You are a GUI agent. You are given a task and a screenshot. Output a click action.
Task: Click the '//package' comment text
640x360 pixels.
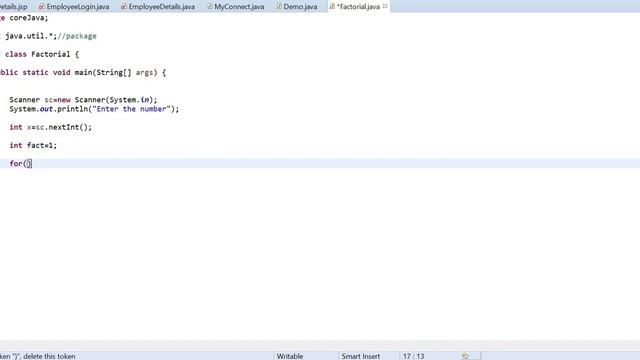coord(77,36)
